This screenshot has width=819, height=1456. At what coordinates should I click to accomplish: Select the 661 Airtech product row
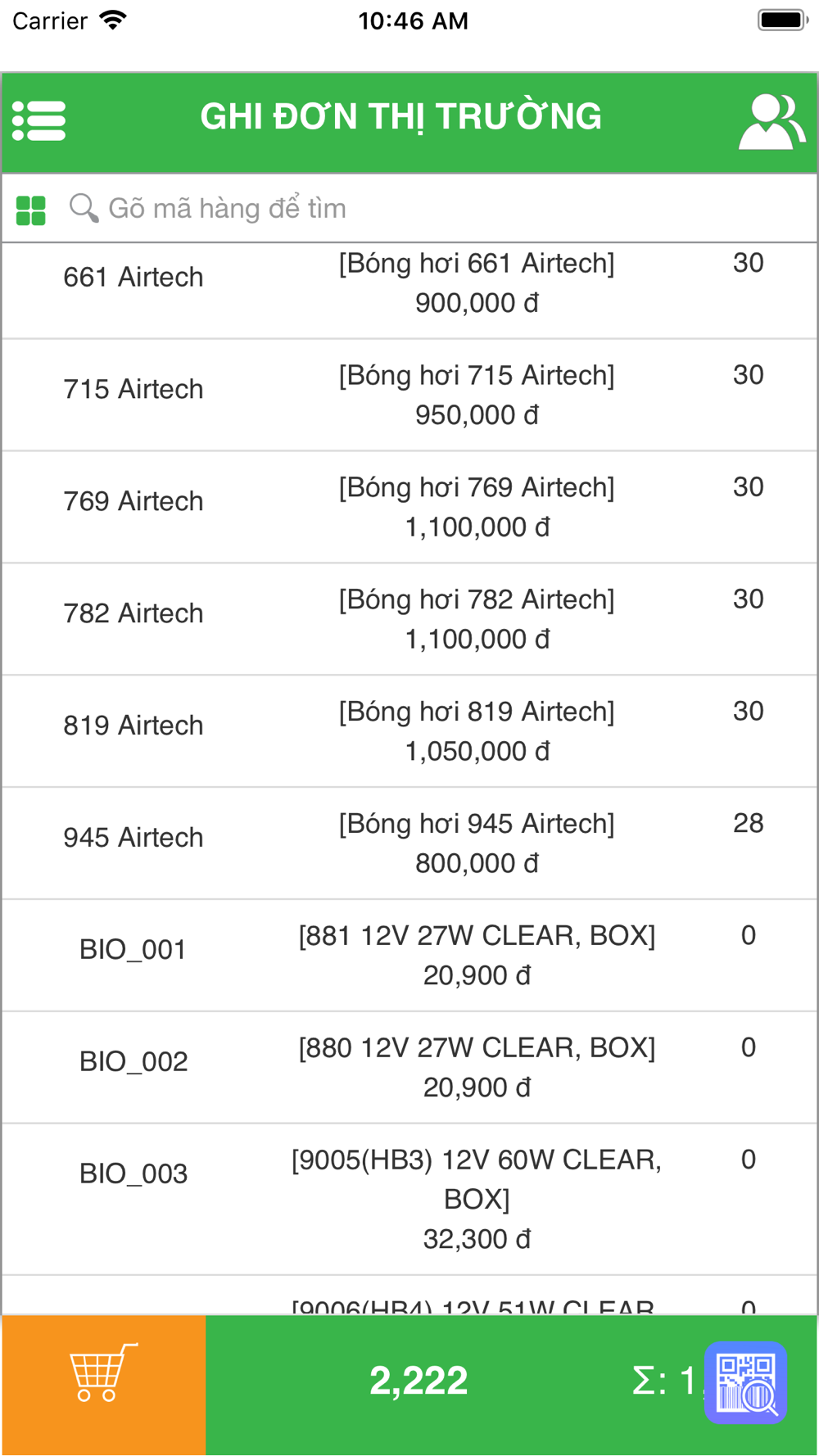[x=409, y=283]
